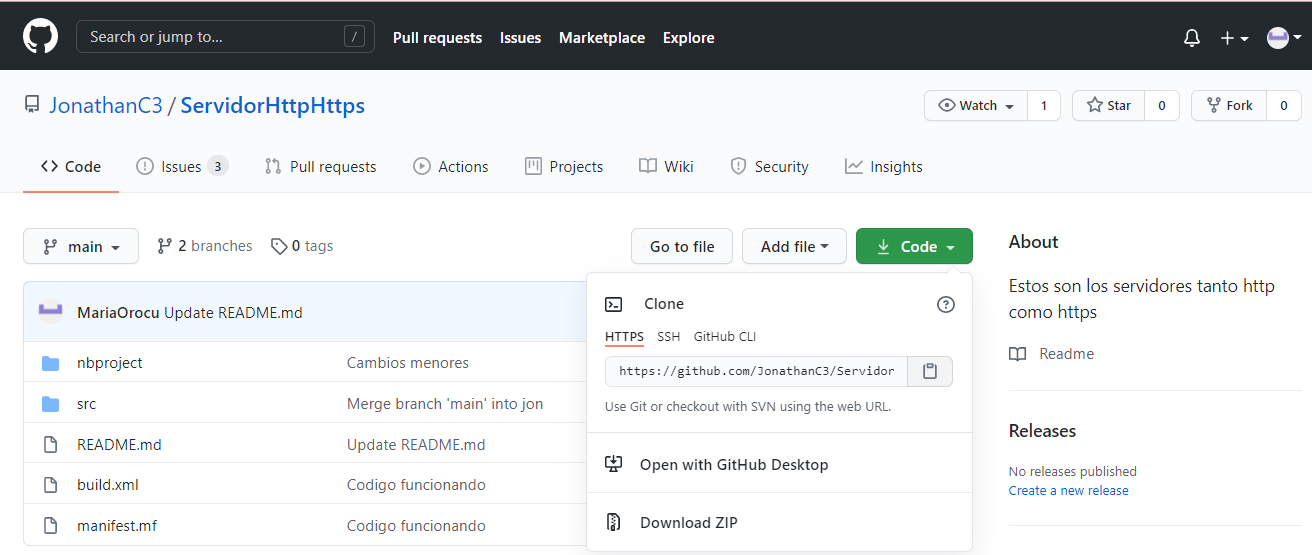Switch to the Projects tab
Viewport: 1312px width, 555px height.
[564, 167]
